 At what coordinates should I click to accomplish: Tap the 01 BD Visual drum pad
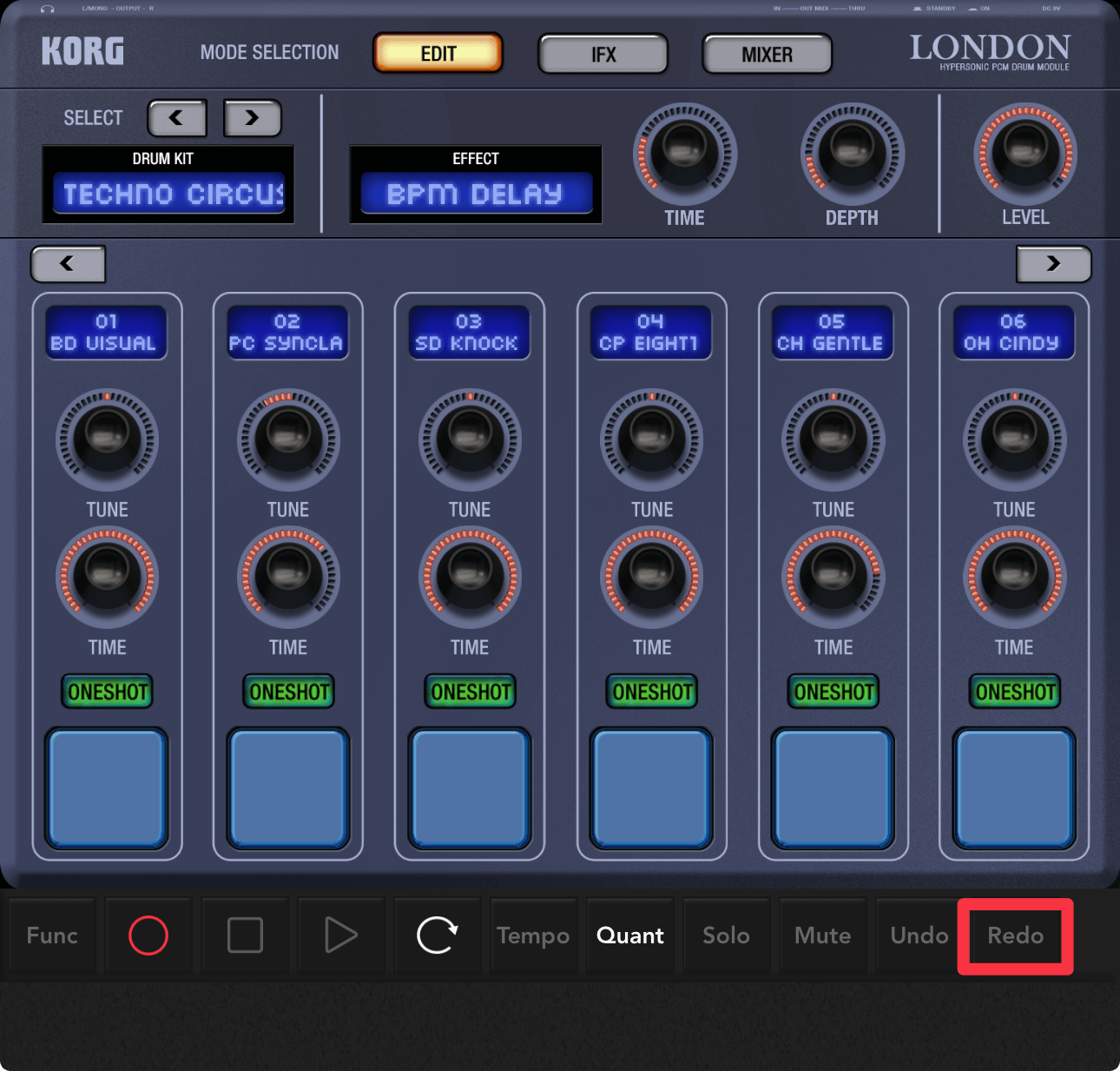point(107,788)
